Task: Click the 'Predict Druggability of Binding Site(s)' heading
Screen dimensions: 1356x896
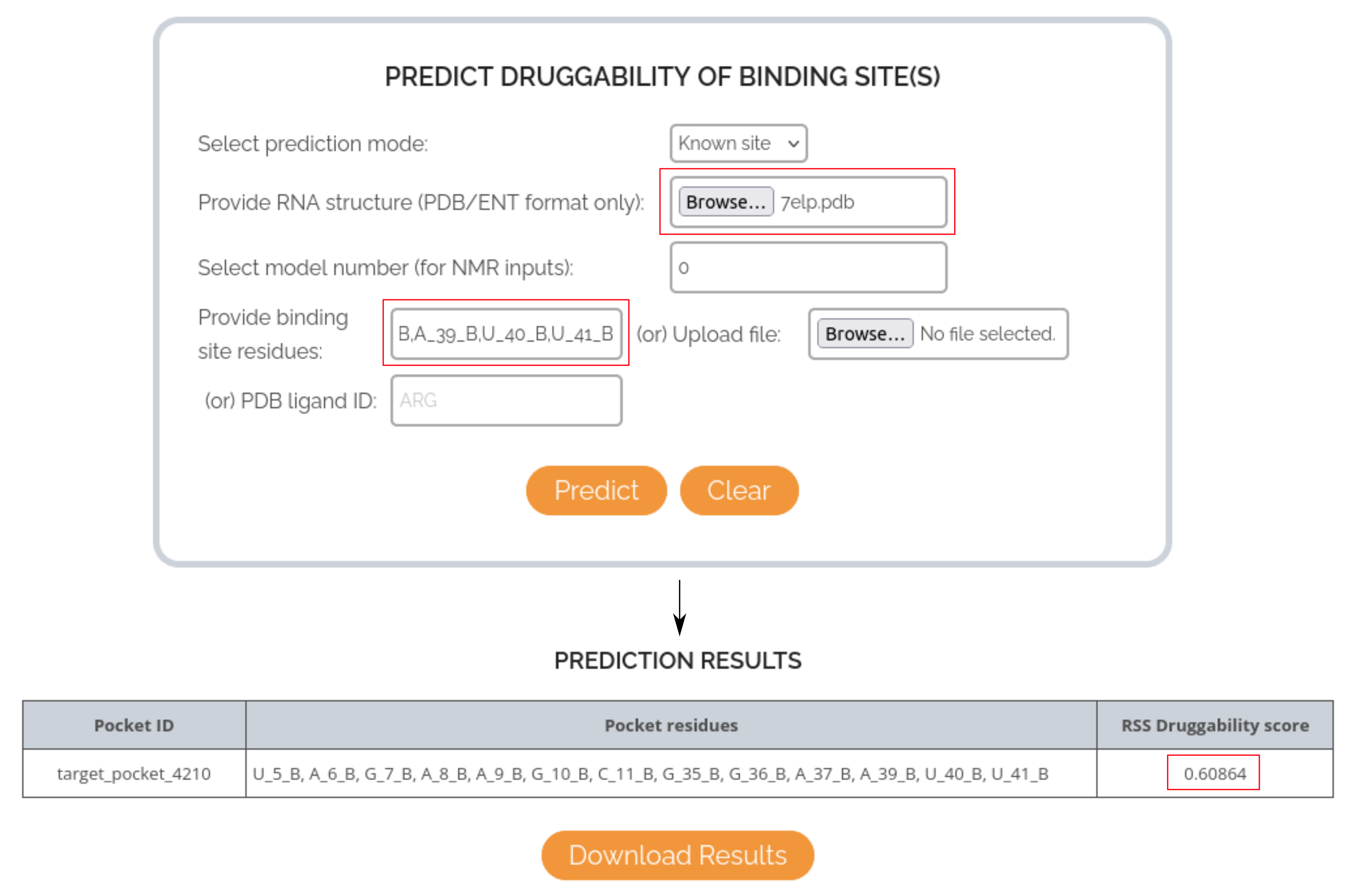Action: (x=662, y=77)
